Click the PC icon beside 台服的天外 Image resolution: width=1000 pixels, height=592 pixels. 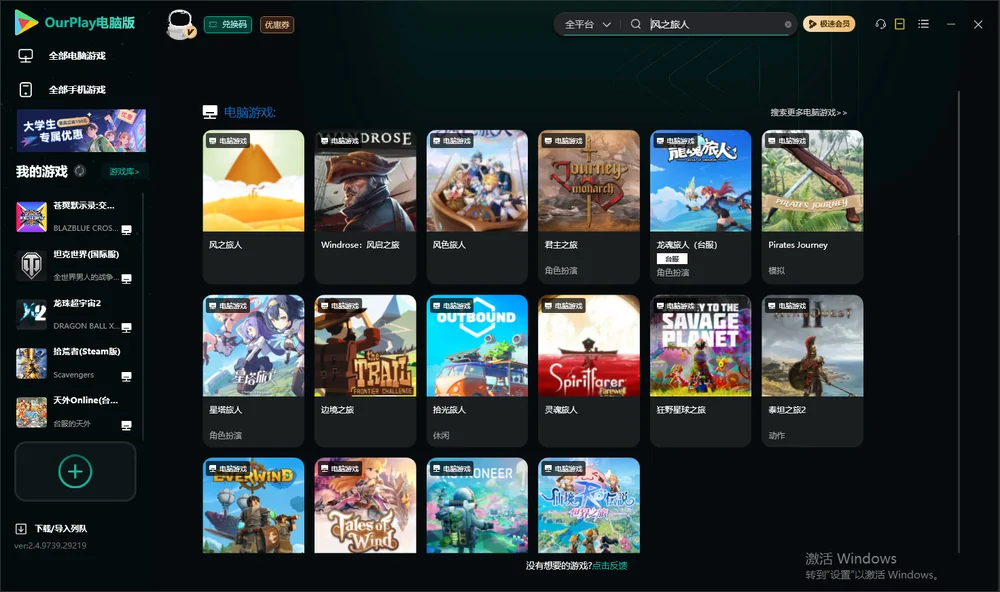pyautogui.click(x=126, y=425)
